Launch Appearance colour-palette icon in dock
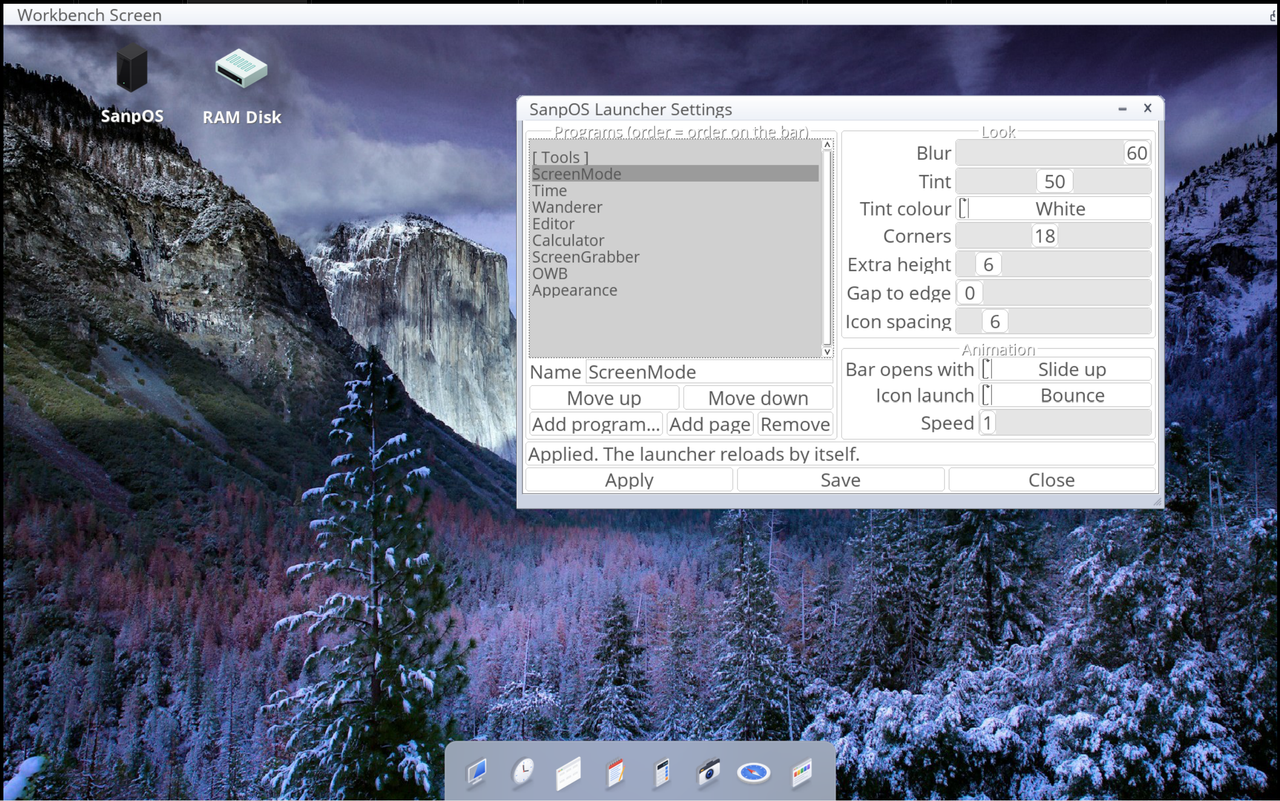 [x=801, y=773]
